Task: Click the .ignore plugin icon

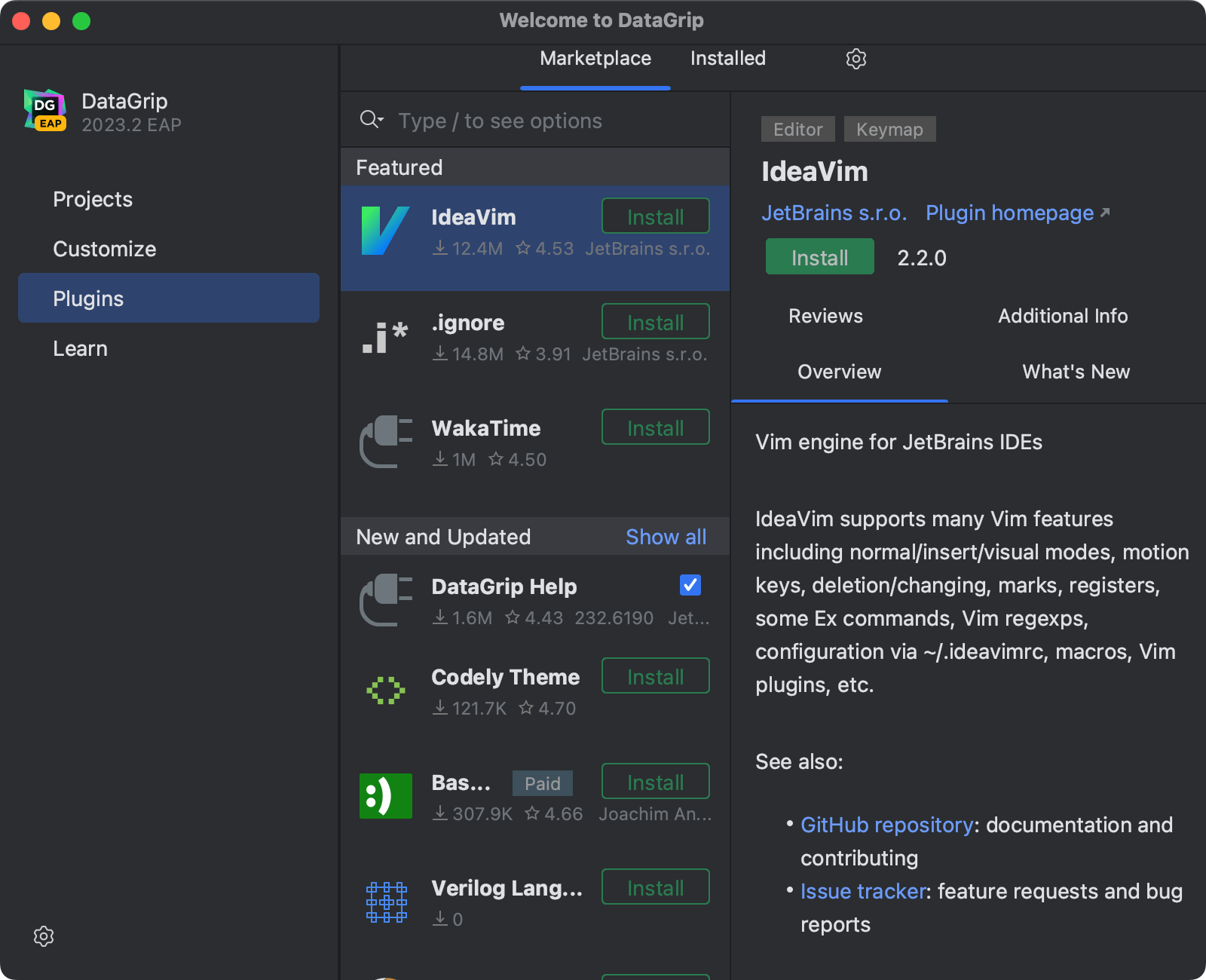Action: [x=385, y=337]
